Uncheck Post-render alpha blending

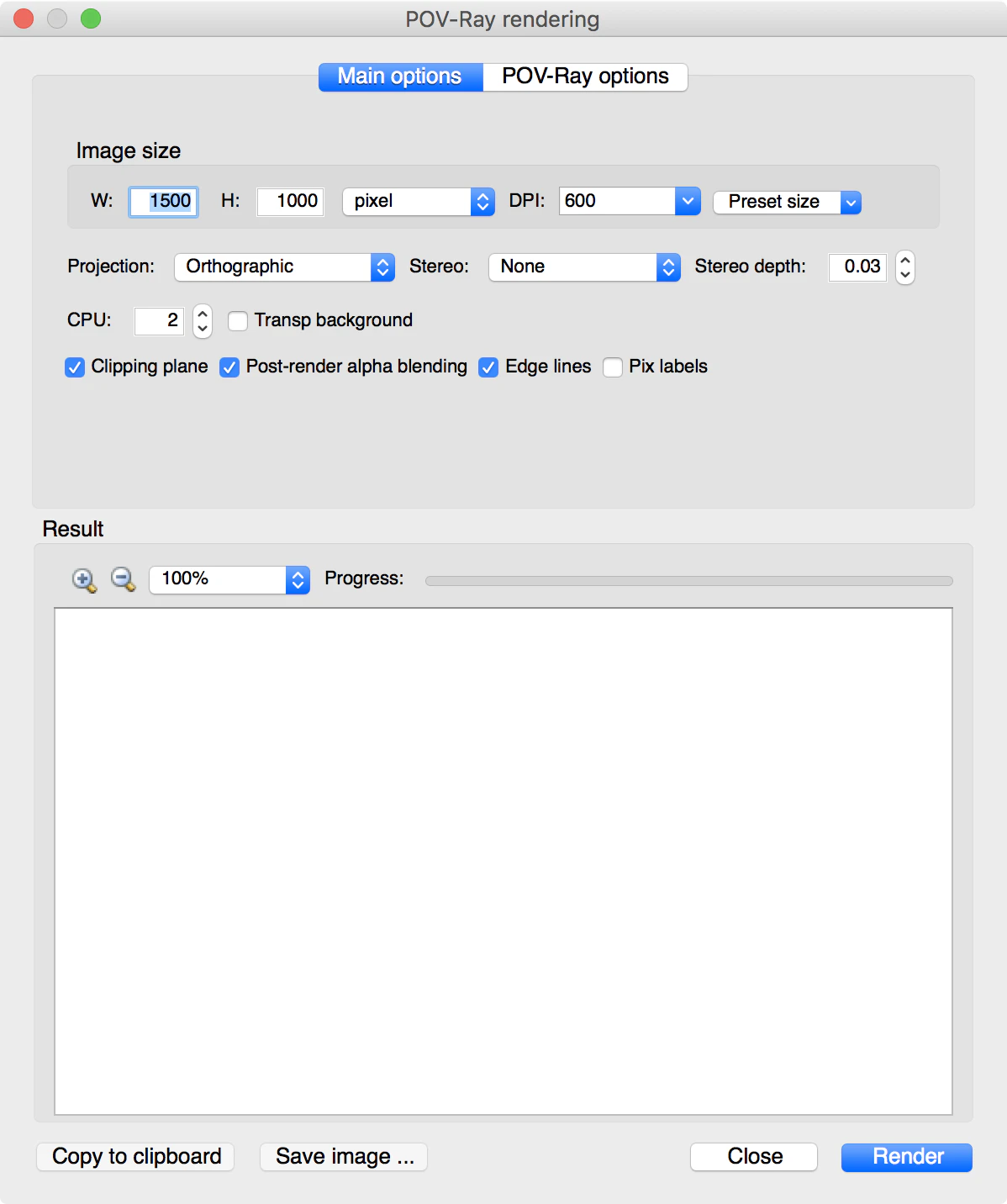click(229, 367)
